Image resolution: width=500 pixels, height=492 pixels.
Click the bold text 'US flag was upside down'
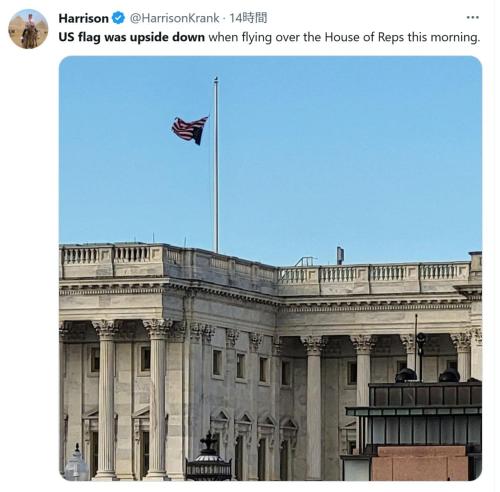(132, 37)
